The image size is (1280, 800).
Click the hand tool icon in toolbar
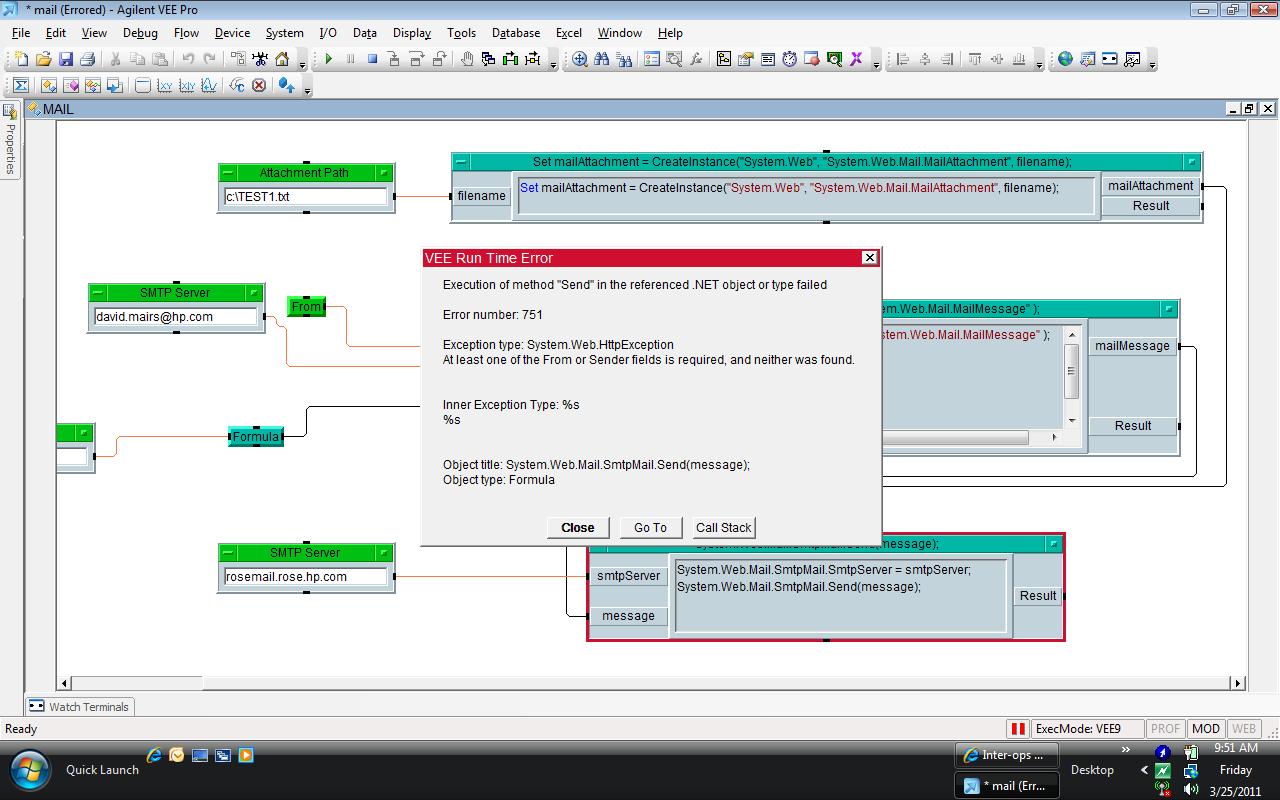coord(467,60)
